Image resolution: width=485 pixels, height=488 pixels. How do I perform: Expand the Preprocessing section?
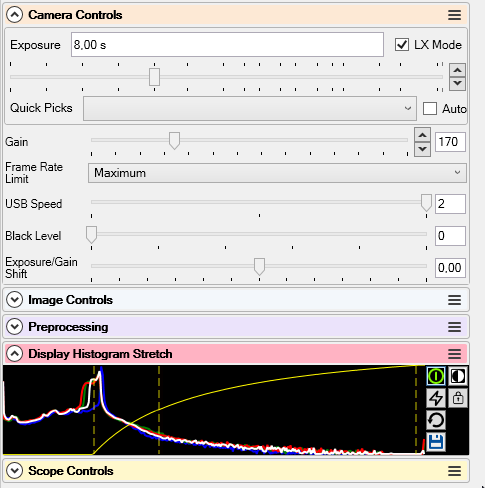(x=15, y=327)
